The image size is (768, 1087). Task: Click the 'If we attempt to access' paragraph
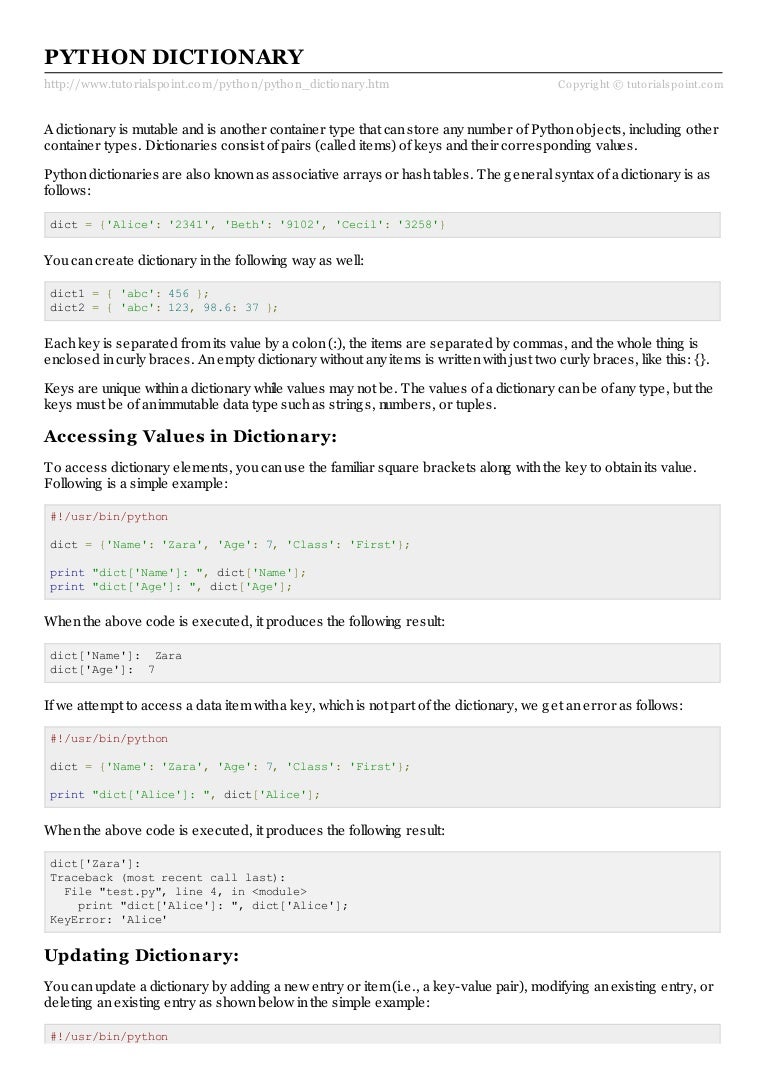click(x=364, y=705)
